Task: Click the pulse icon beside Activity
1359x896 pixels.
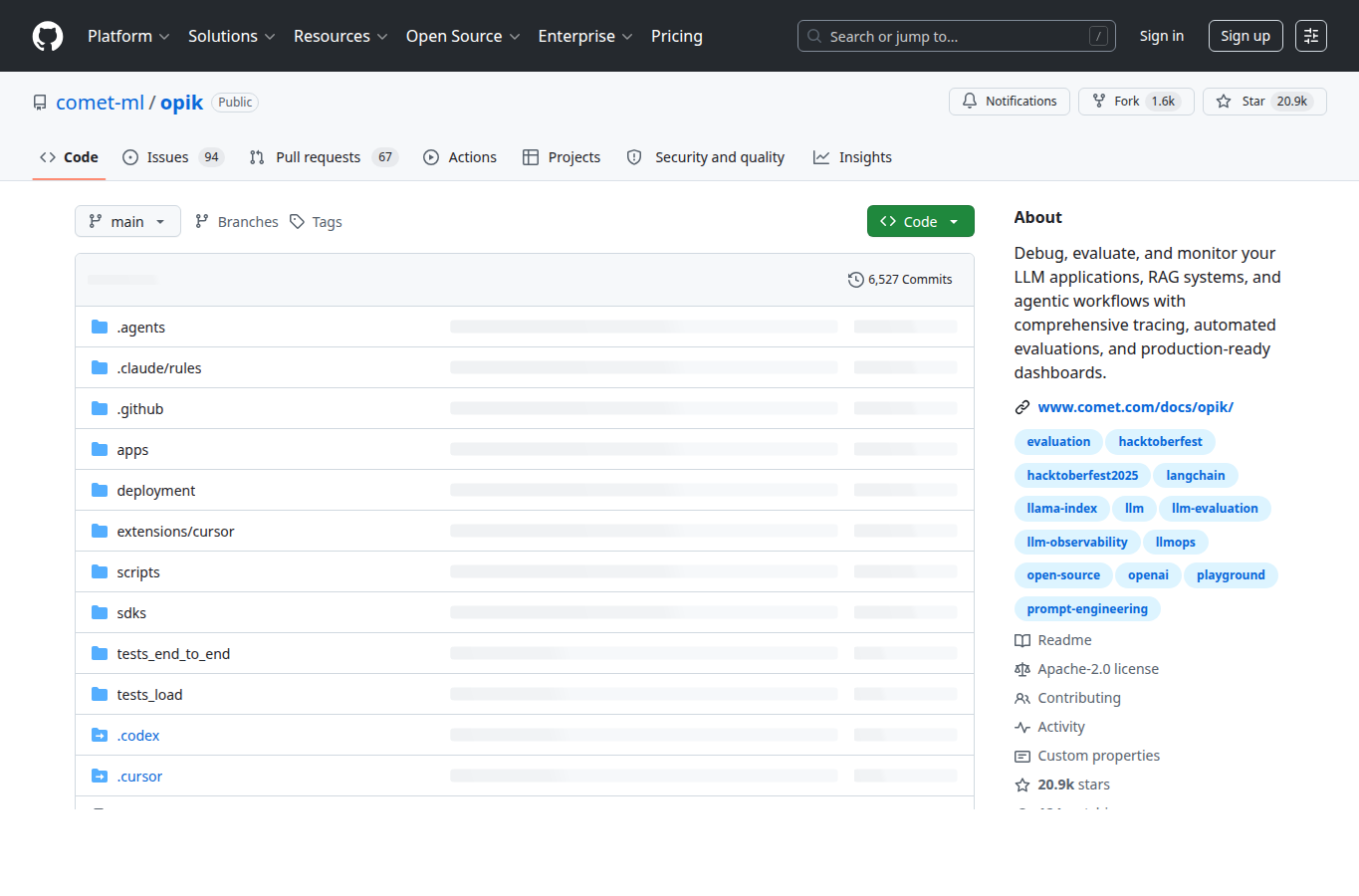Action: [x=1022, y=727]
